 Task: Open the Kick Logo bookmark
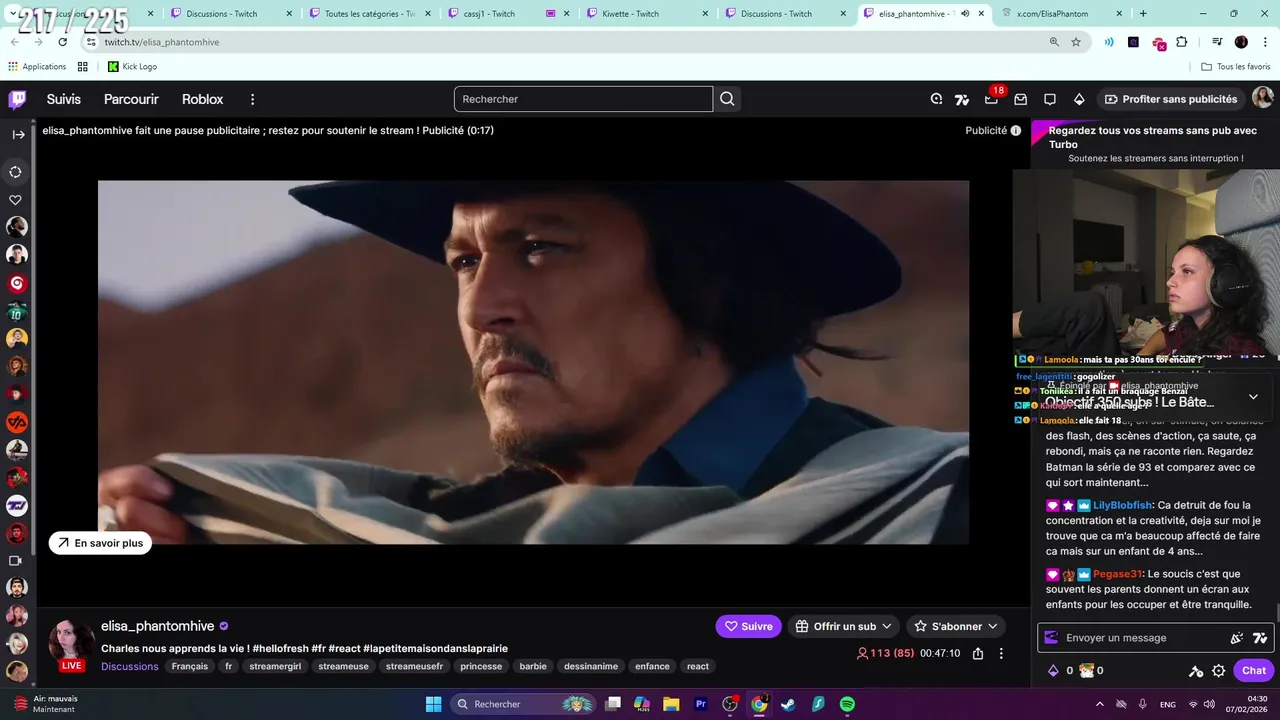point(132,66)
